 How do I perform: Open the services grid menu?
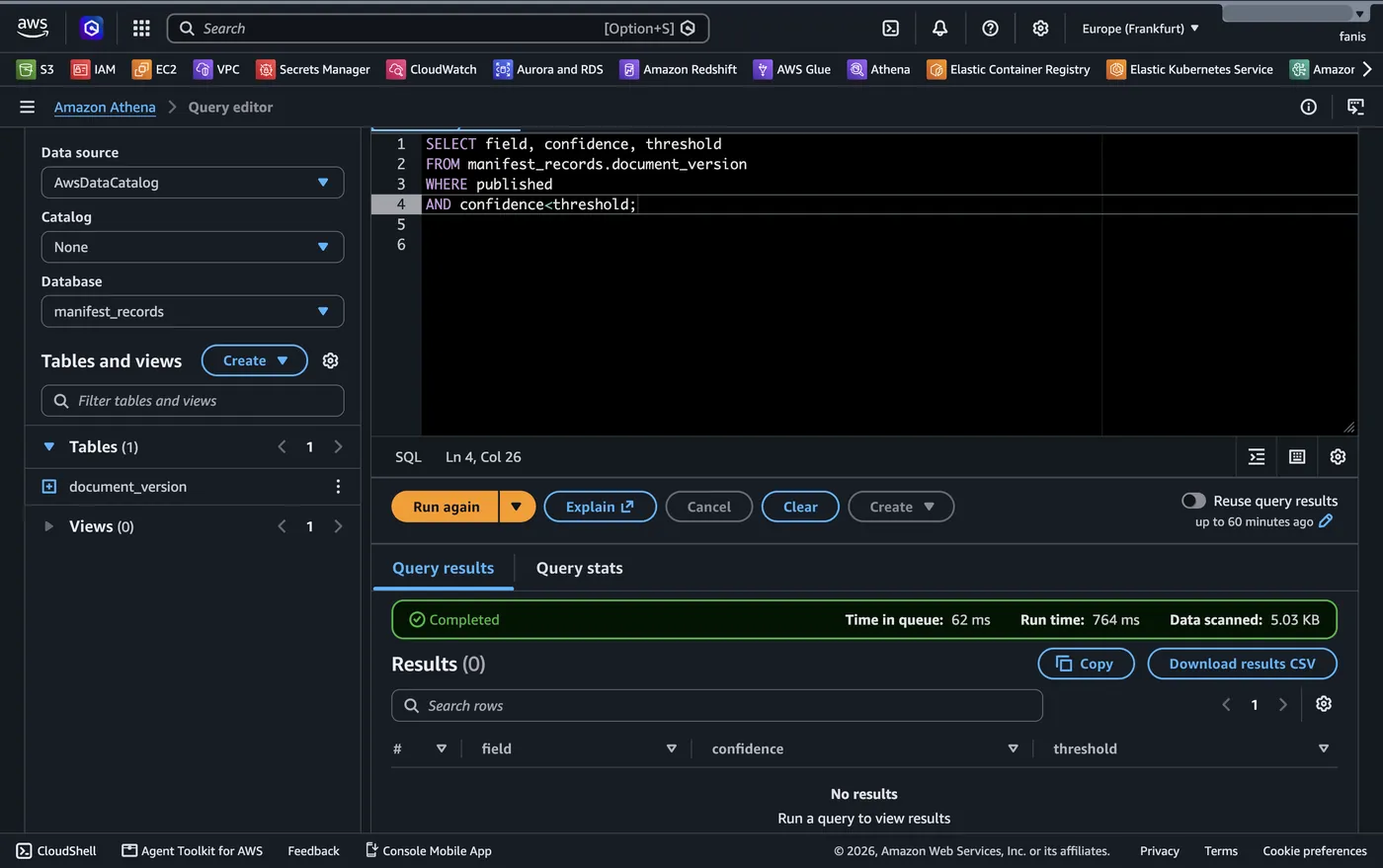pyautogui.click(x=141, y=29)
